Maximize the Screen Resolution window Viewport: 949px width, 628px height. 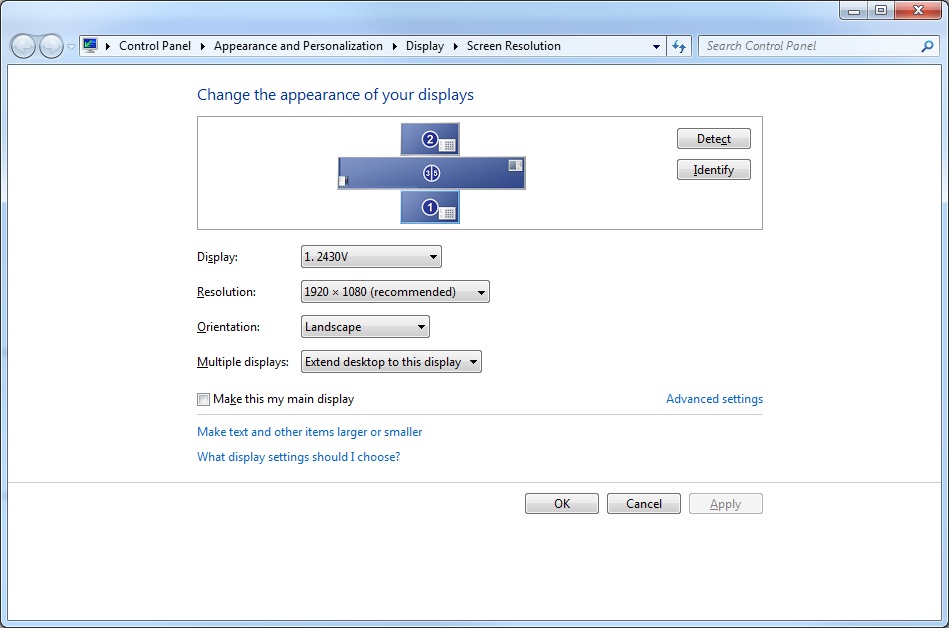pyautogui.click(x=881, y=10)
